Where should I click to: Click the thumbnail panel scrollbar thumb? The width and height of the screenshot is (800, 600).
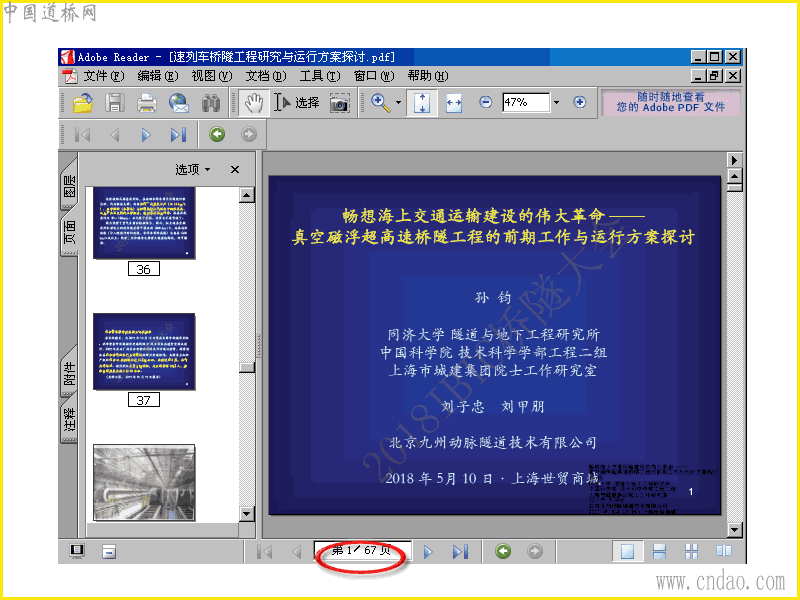tap(247, 367)
